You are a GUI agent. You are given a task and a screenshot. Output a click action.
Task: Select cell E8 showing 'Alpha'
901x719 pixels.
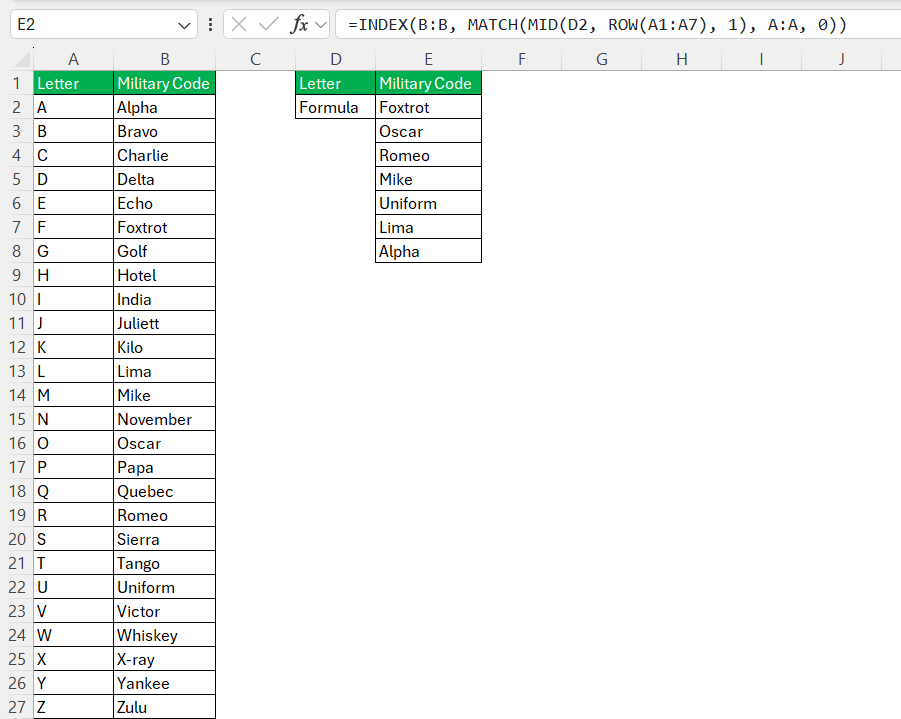(429, 251)
